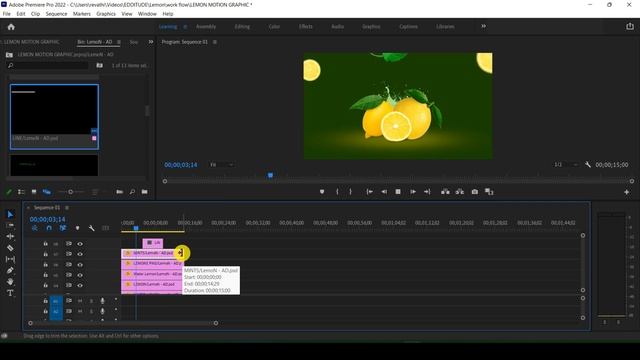Image resolution: width=640 pixels, height=360 pixels.
Task: Go to In point in Program monitor
Action: point(369,192)
